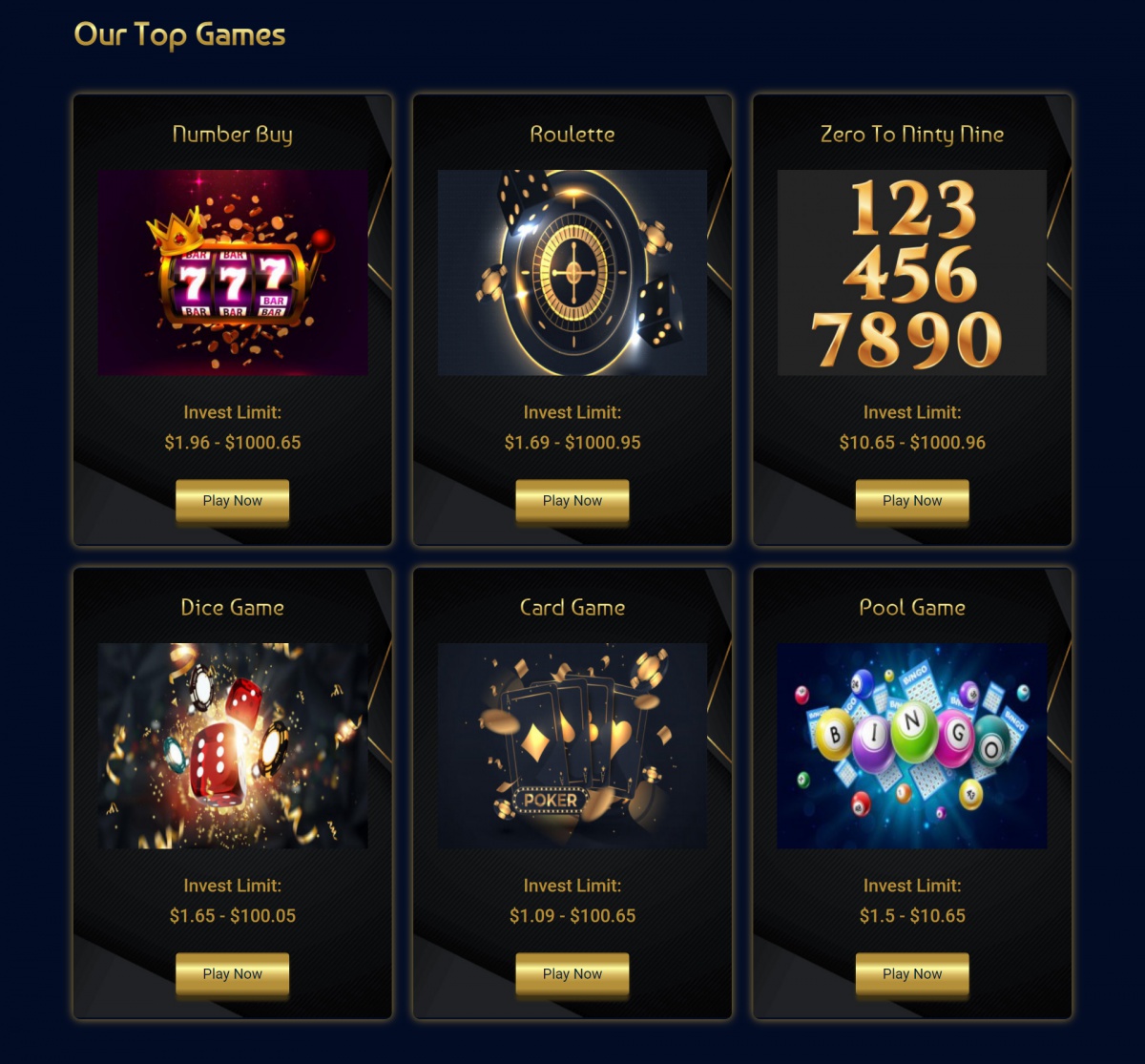Click the poker cards image
The height and width of the screenshot is (1064, 1145).
572,746
